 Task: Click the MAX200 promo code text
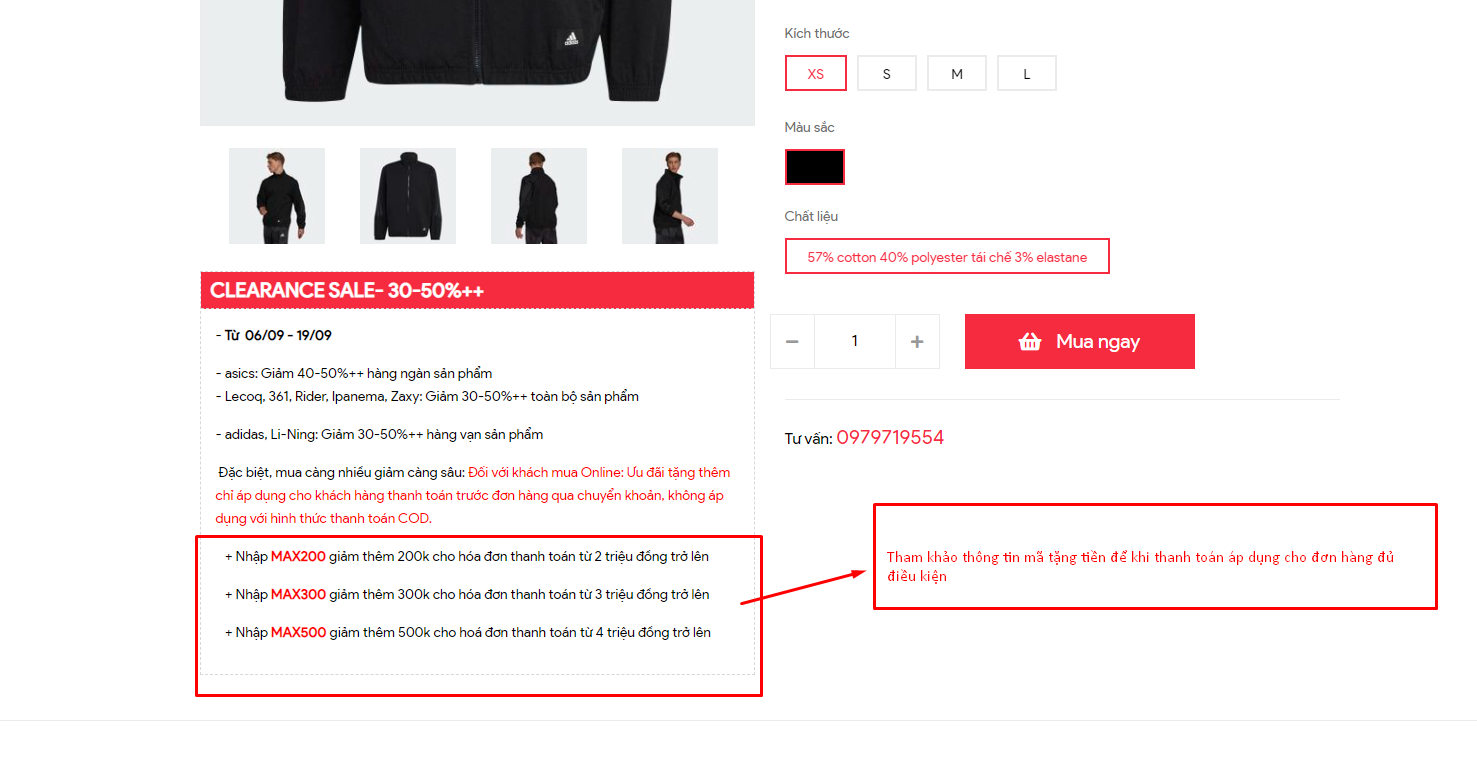tap(298, 556)
